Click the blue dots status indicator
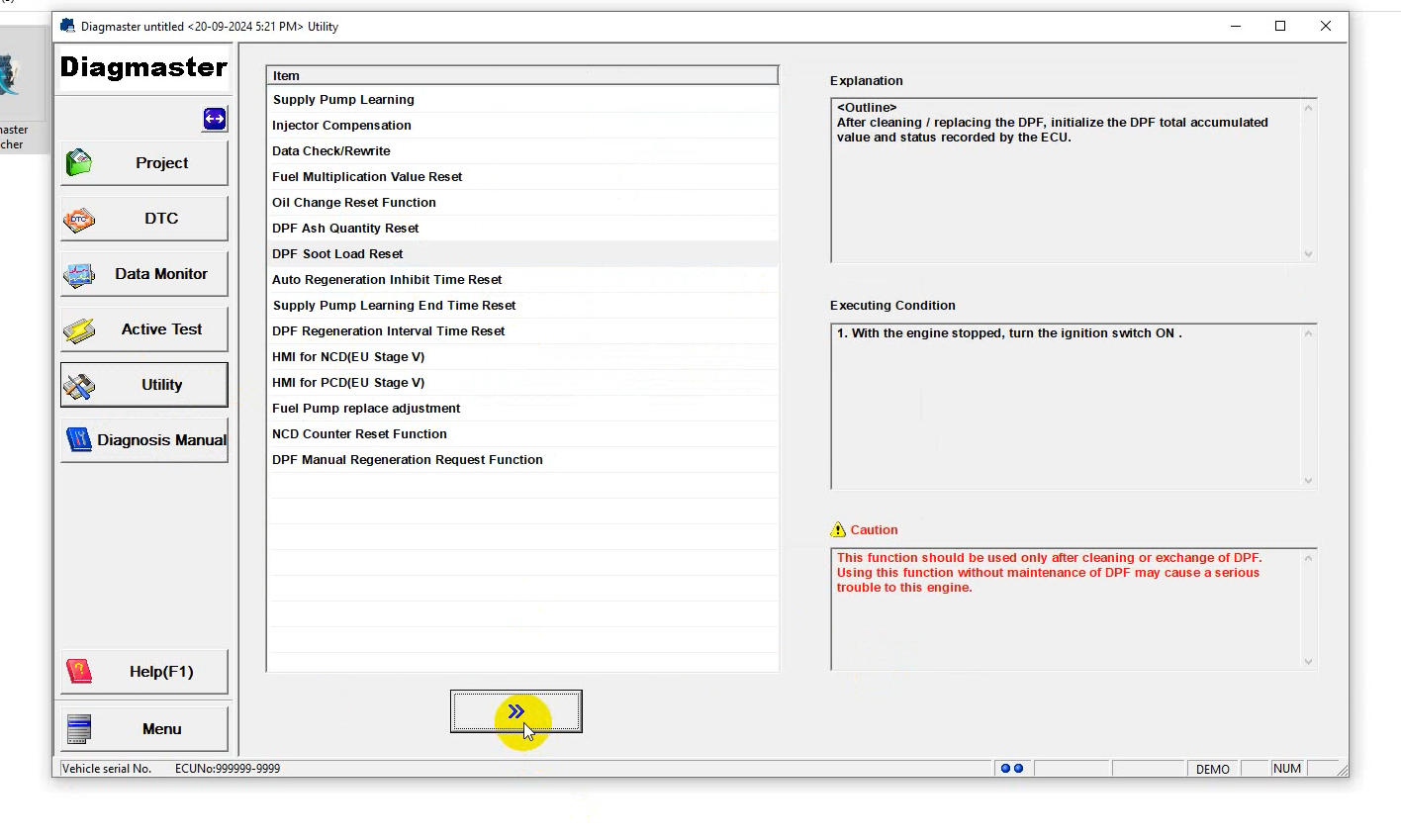Image resolution: width=1401 pixels, height=840 pixels. 1012,769
